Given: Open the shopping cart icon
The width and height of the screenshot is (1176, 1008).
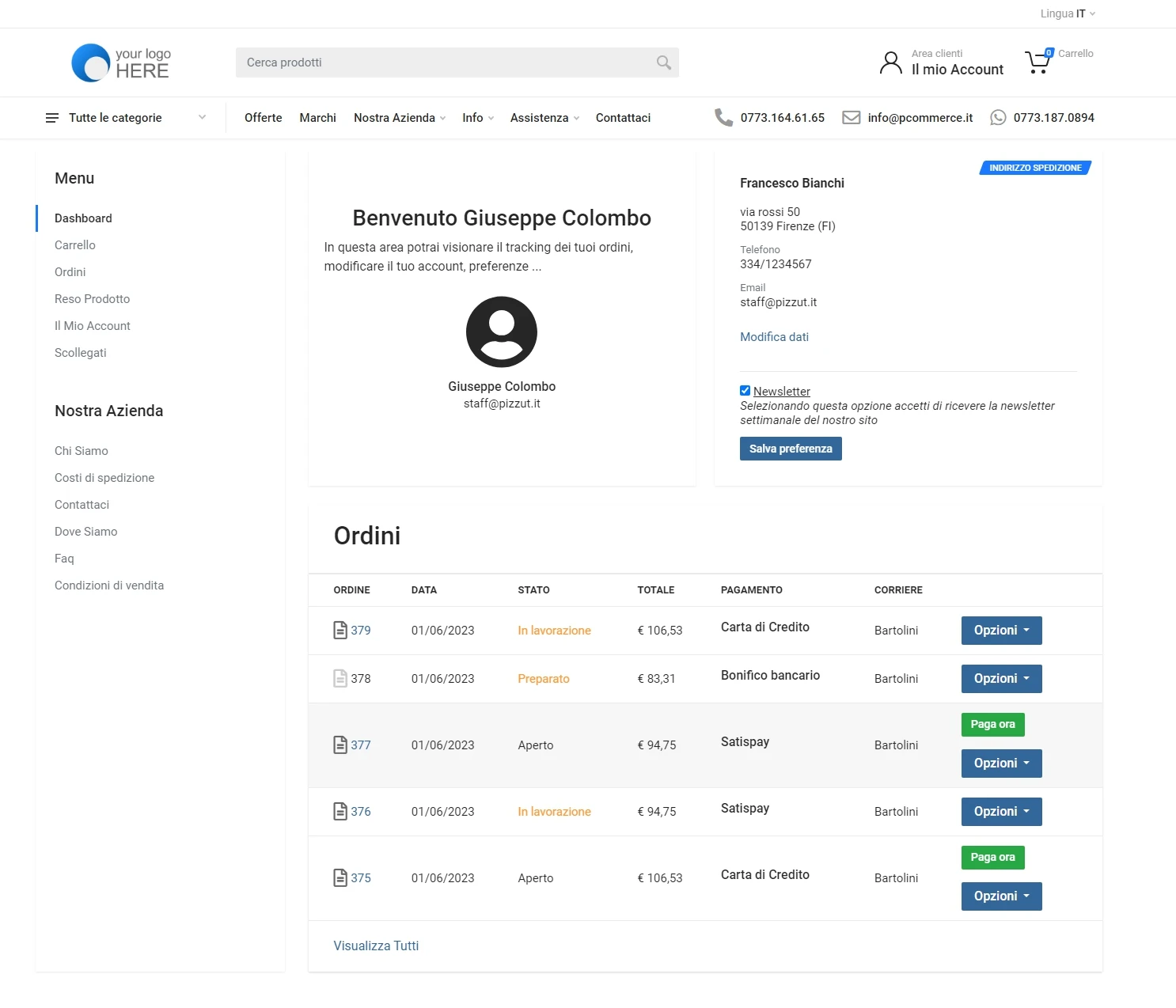Looking at the screenshot, I should click(x=1038, y=63).
